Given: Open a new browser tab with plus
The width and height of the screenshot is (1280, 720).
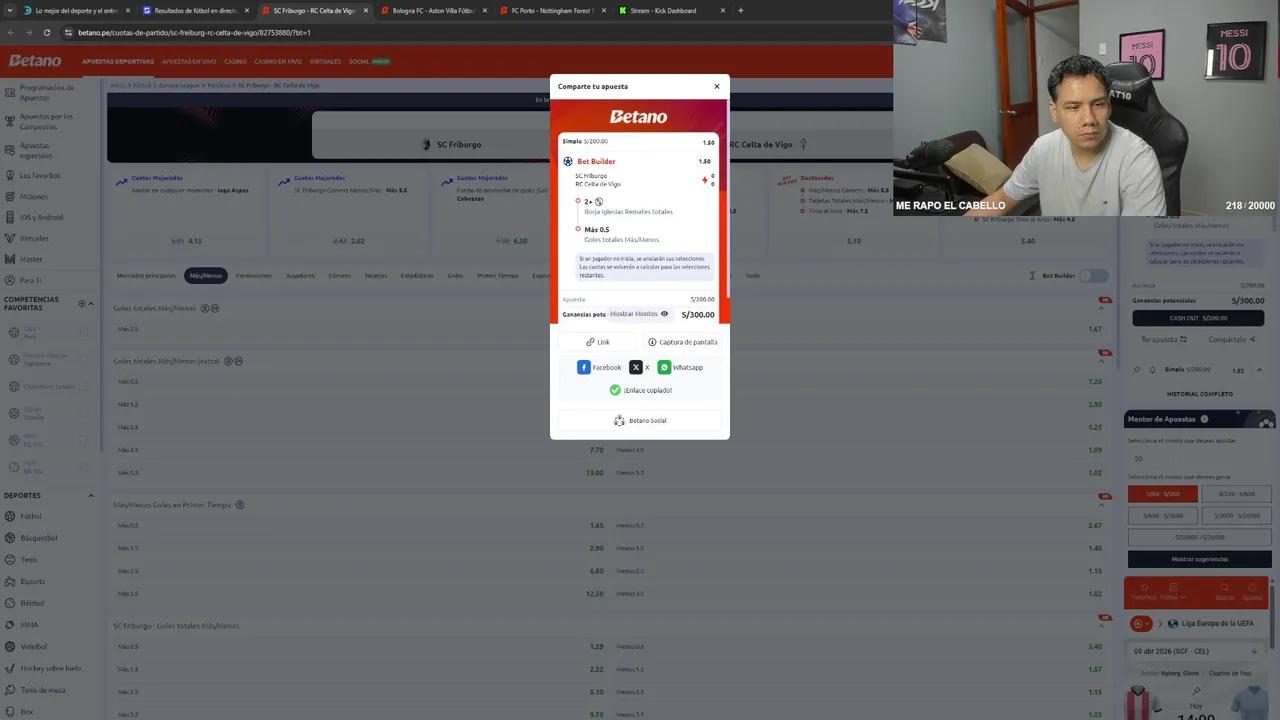Looking at the screenshot, I should coord(740,10).
